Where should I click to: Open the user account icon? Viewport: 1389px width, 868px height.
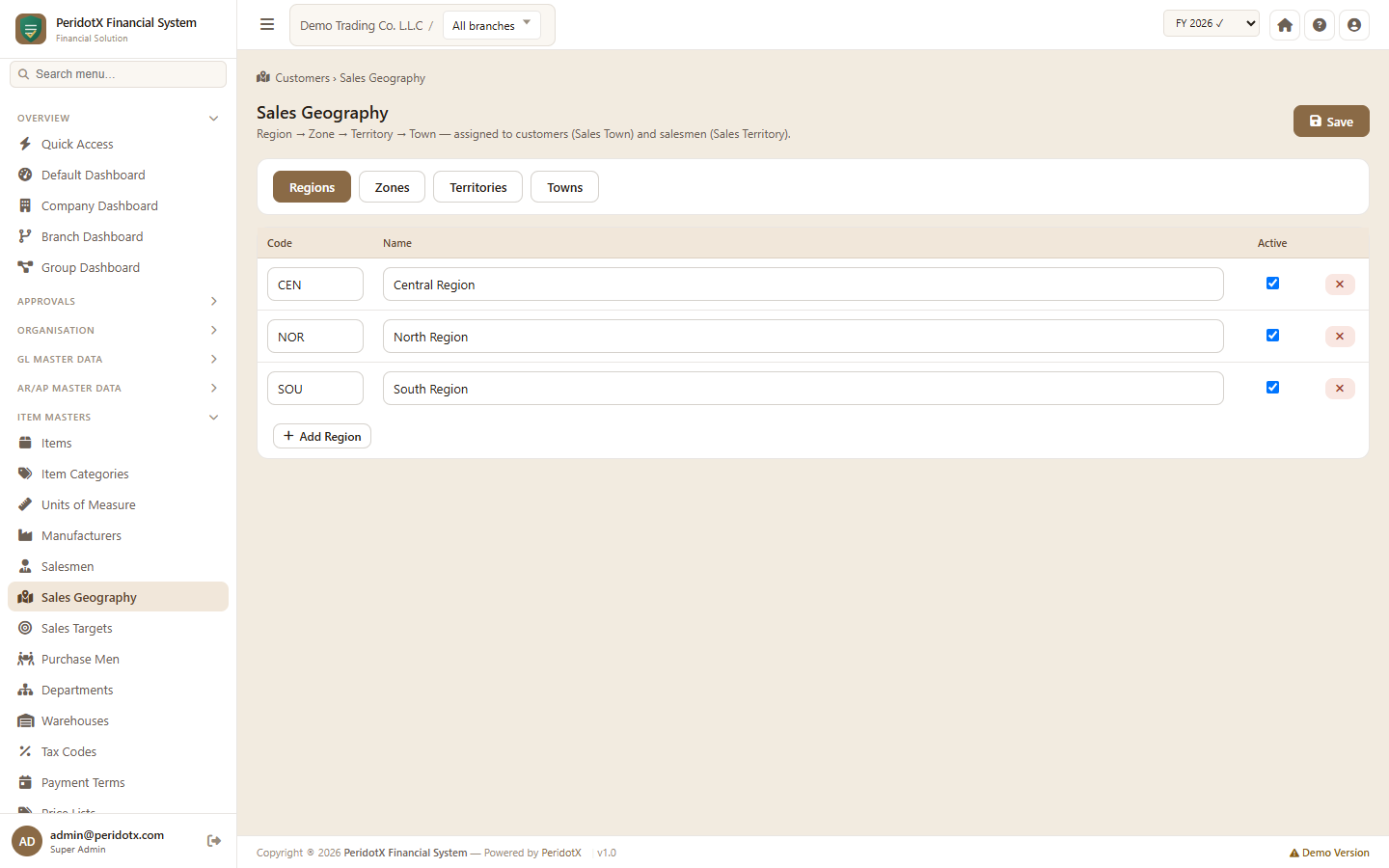pos(1354,25)
